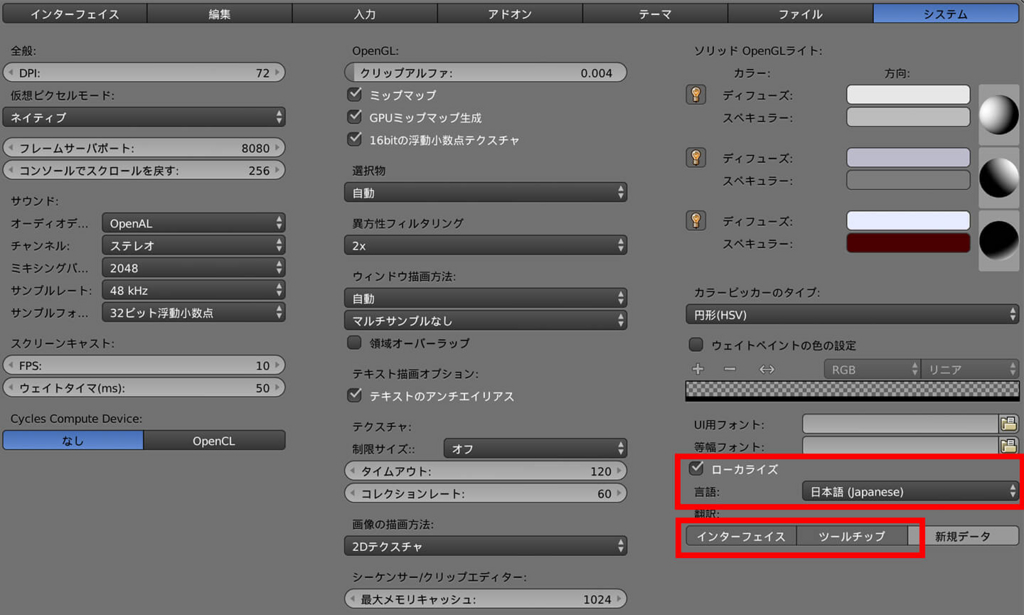Click the タイムアウト 120 field
Viewport: 1024px width, 615px height.
(486, 471)
